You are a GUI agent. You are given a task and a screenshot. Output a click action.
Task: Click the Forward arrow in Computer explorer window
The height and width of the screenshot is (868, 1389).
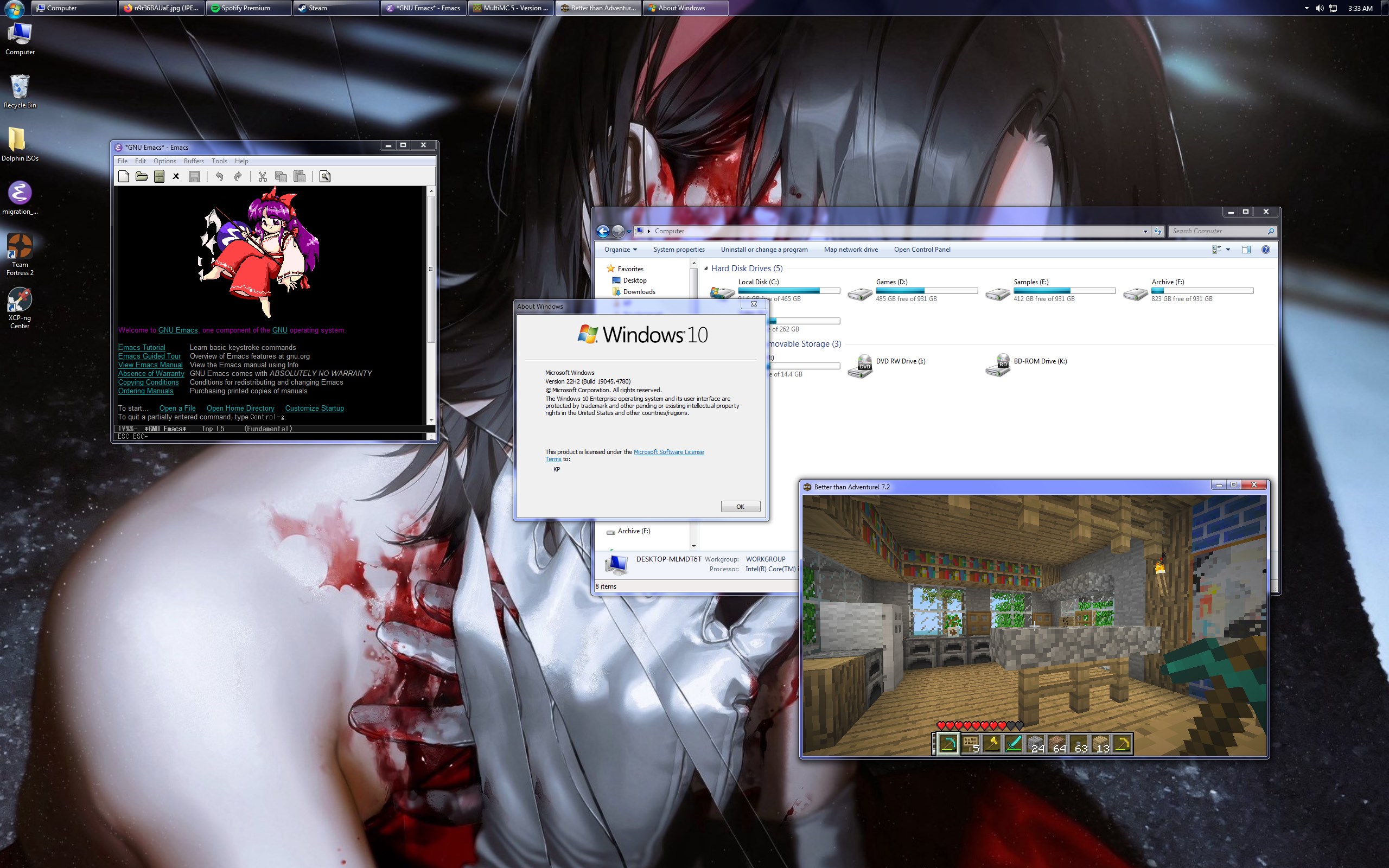[x=618, y=231]
